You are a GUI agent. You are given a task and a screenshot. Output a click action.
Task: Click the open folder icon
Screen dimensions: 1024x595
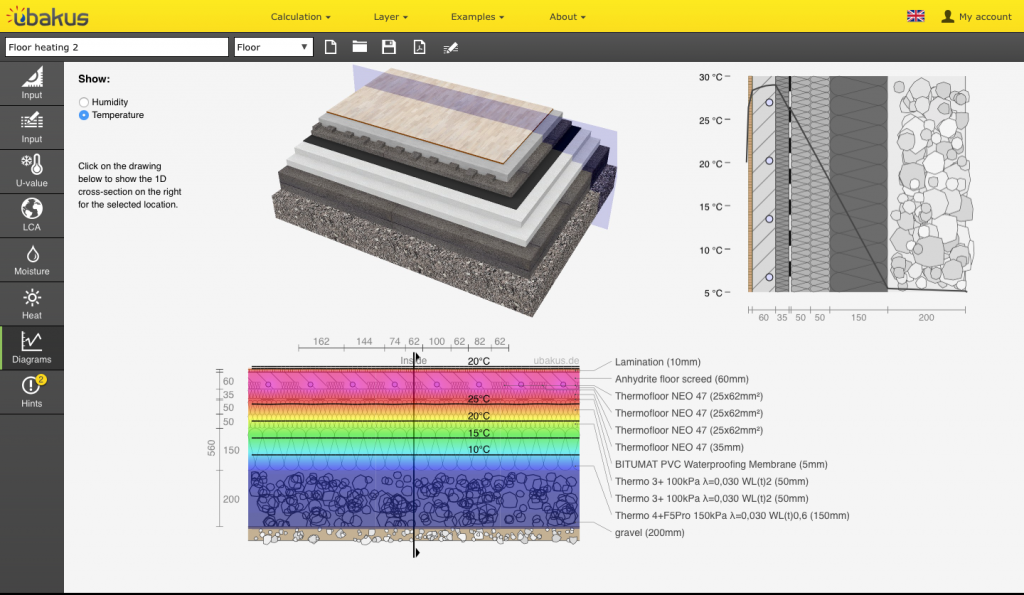coord(359,47)
